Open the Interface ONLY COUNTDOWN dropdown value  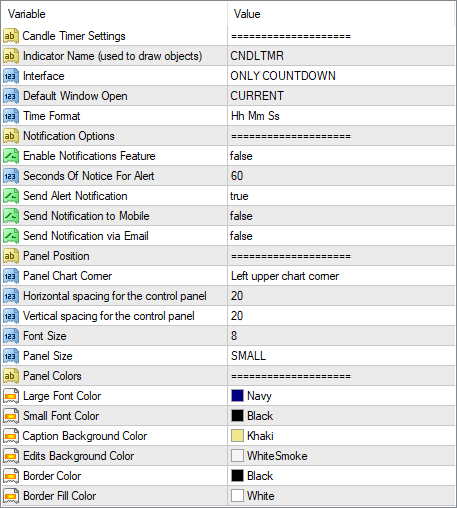tap(341, 76)
